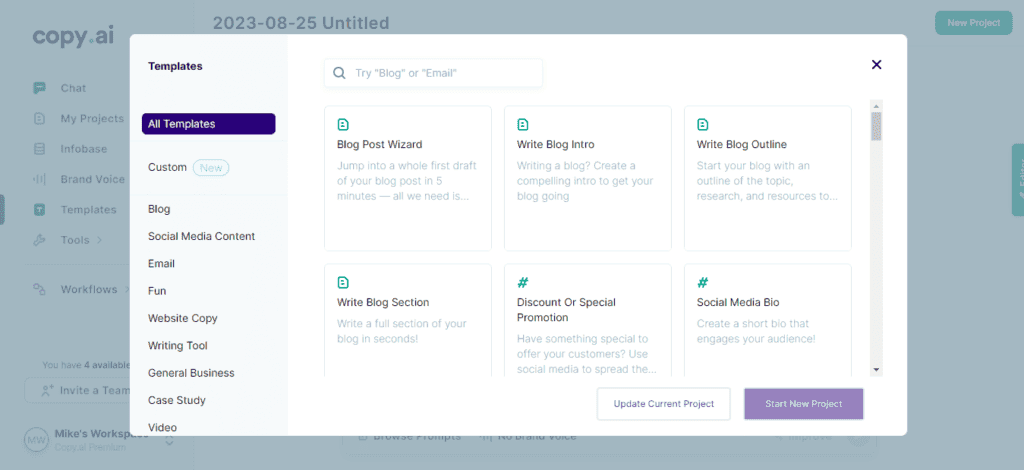This screenshot has width=1024, height=470.
Task: Open My Projects in the sidebar
Action: [x=92, y=118]
